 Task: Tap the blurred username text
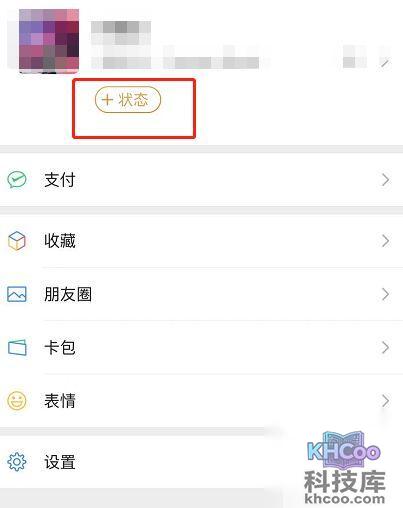click(x=121, y=33)
